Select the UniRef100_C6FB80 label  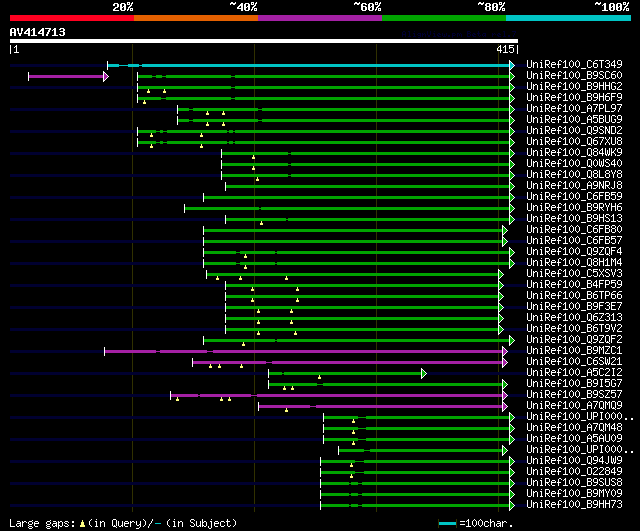pos(574,229)
